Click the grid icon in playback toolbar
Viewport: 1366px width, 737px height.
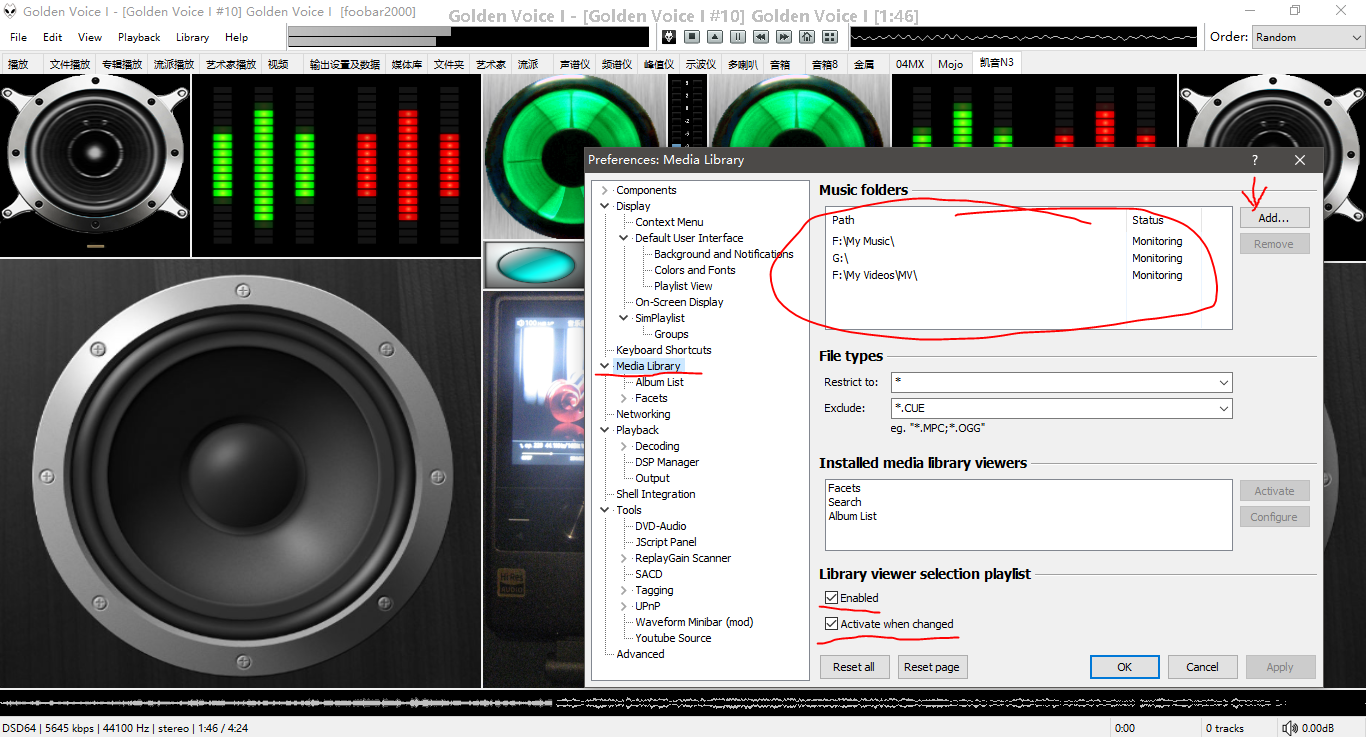click(x=830, y=37)
